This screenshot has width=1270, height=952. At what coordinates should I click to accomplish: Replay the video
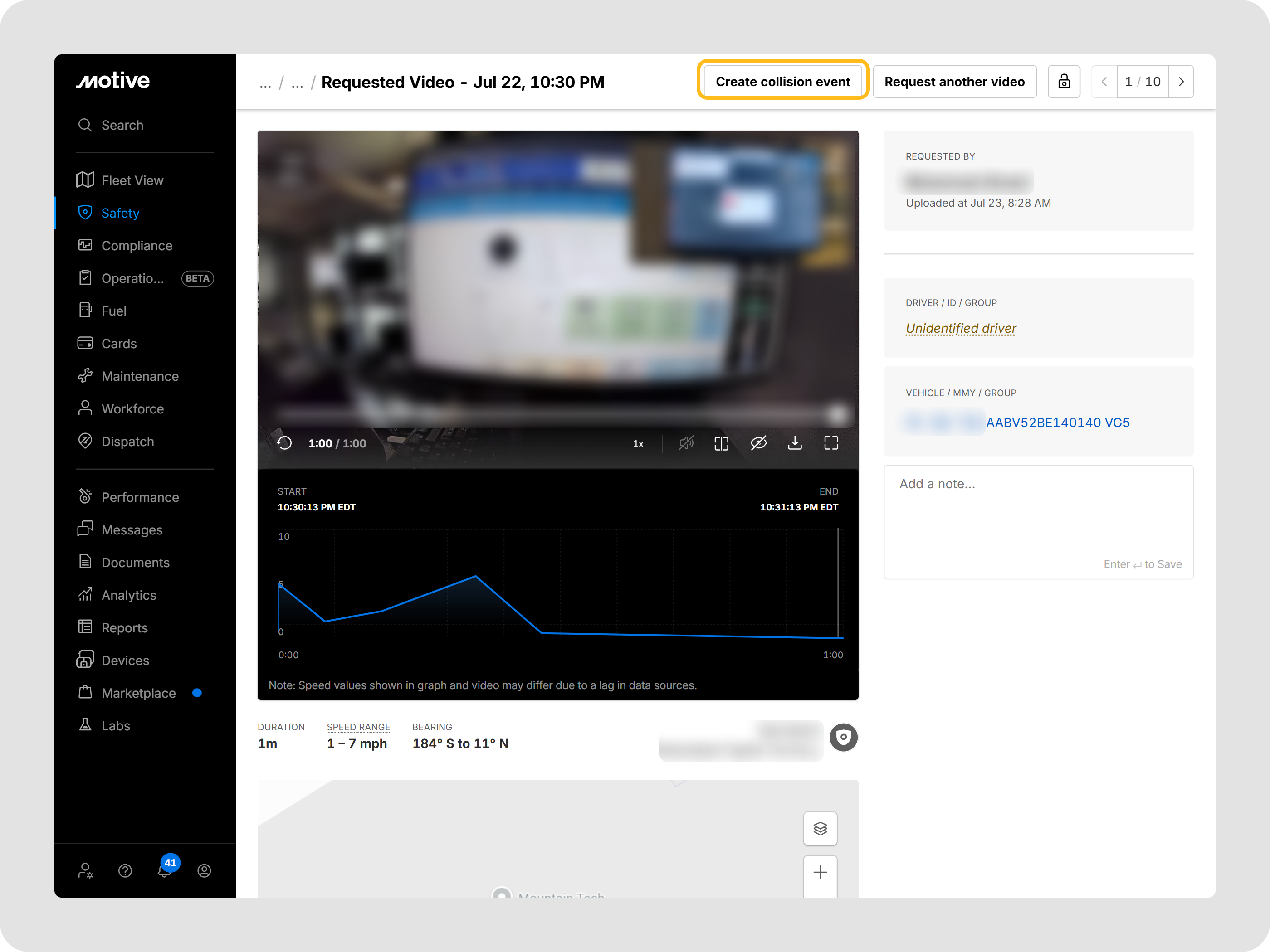(x=285, y=443)
